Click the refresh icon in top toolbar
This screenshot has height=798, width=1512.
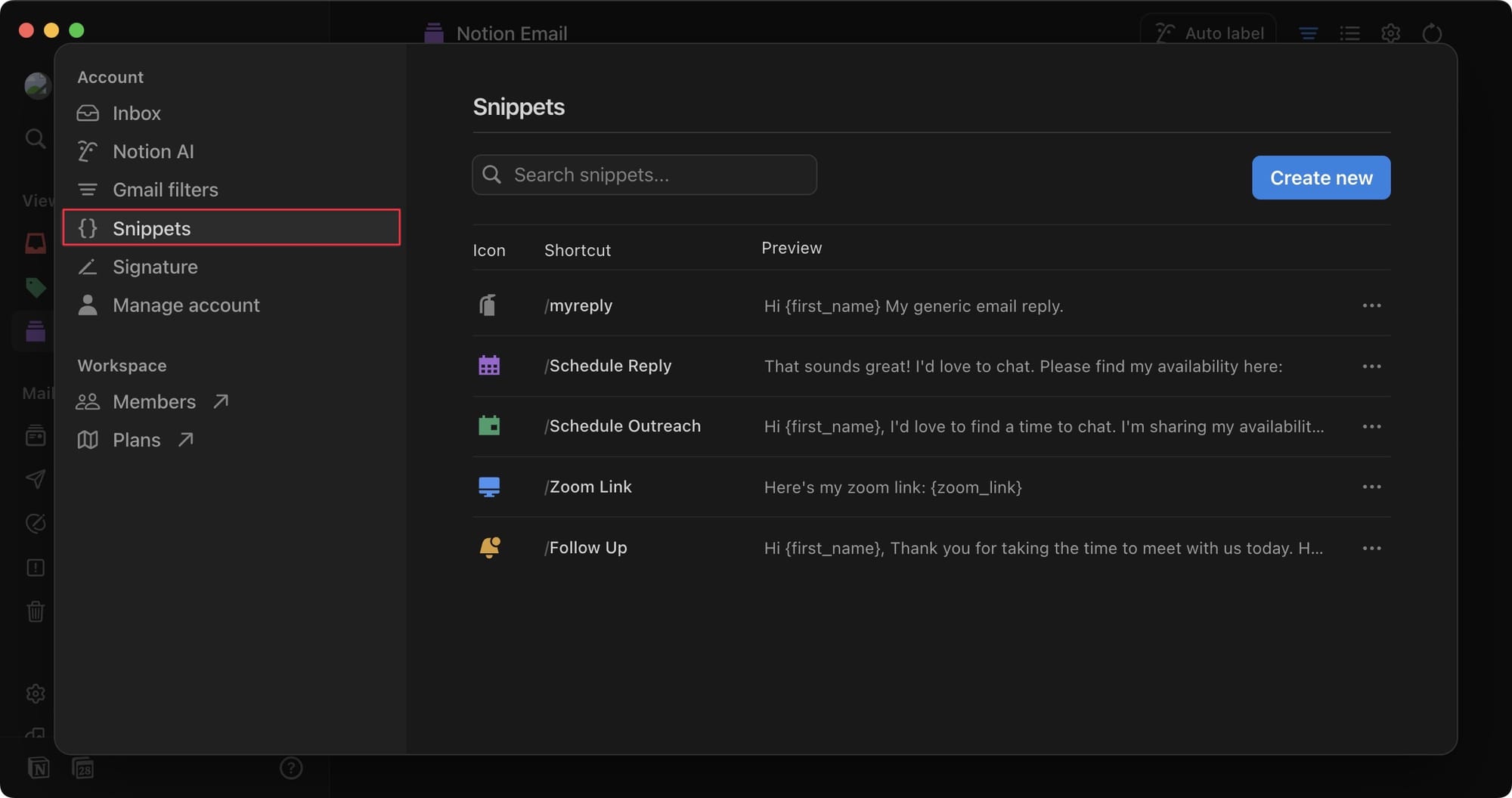point(1432,33)
